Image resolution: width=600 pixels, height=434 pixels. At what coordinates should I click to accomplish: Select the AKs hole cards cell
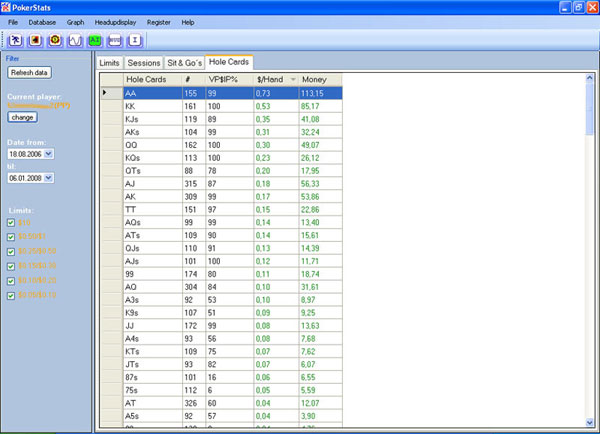pyautogui.click(x=153, y=132)
